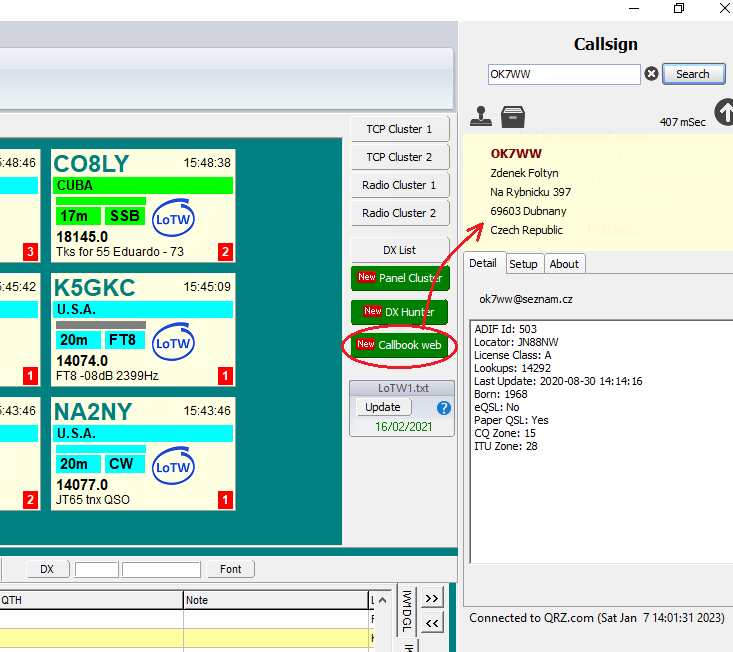The width and height of the screenshot is (733, 652).
Task: Click the Note column header
Action: coord(275,600)
